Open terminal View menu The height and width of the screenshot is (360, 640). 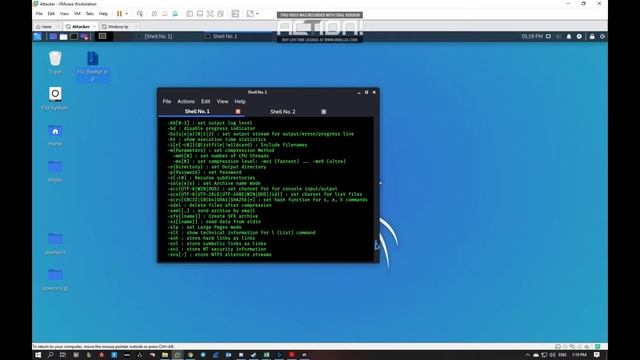[222, 101]
